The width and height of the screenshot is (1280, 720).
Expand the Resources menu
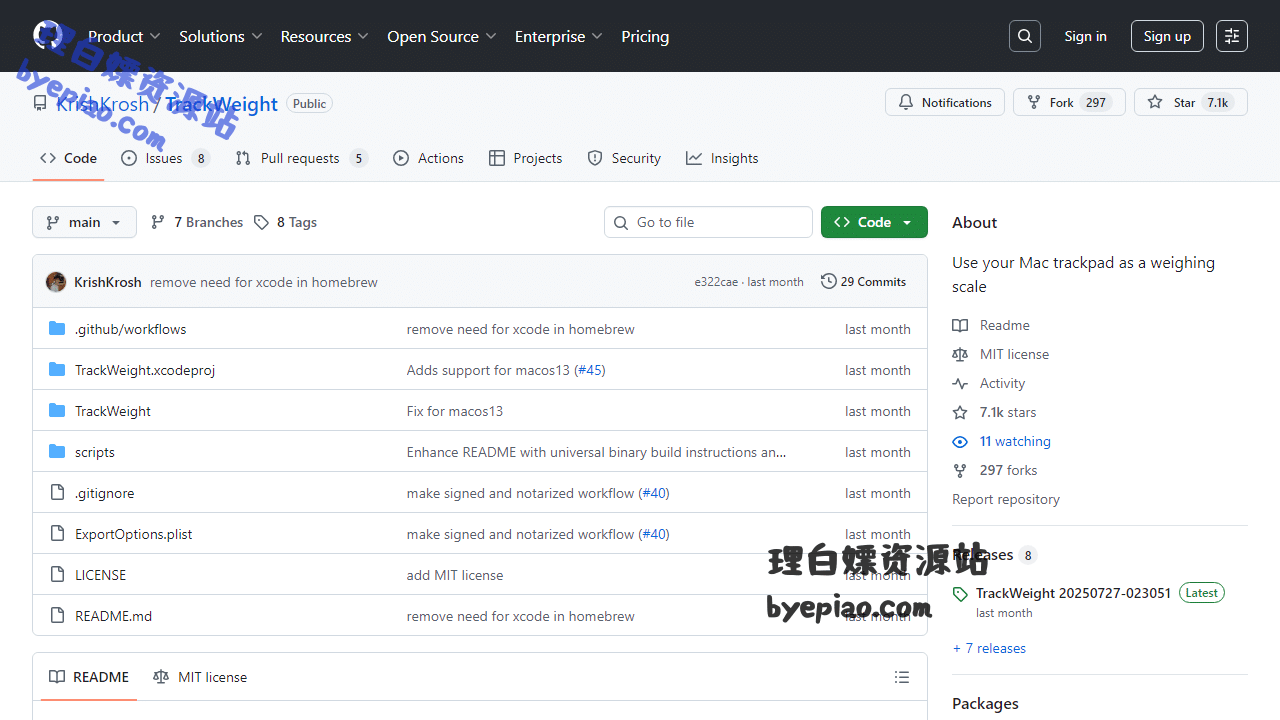(x=324, y=36)
